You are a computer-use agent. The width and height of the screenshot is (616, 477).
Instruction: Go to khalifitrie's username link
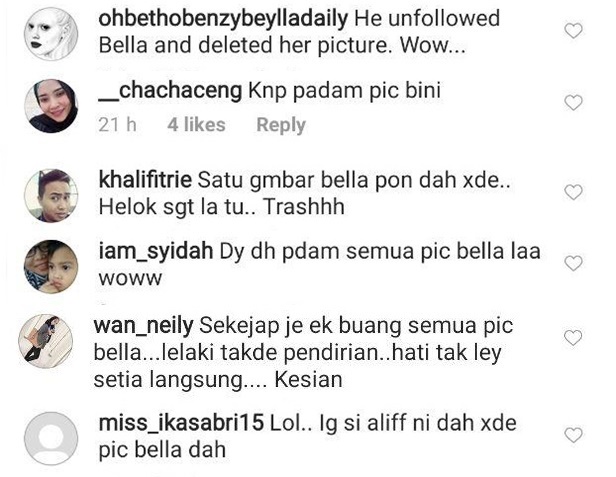(x=145, y=180)
